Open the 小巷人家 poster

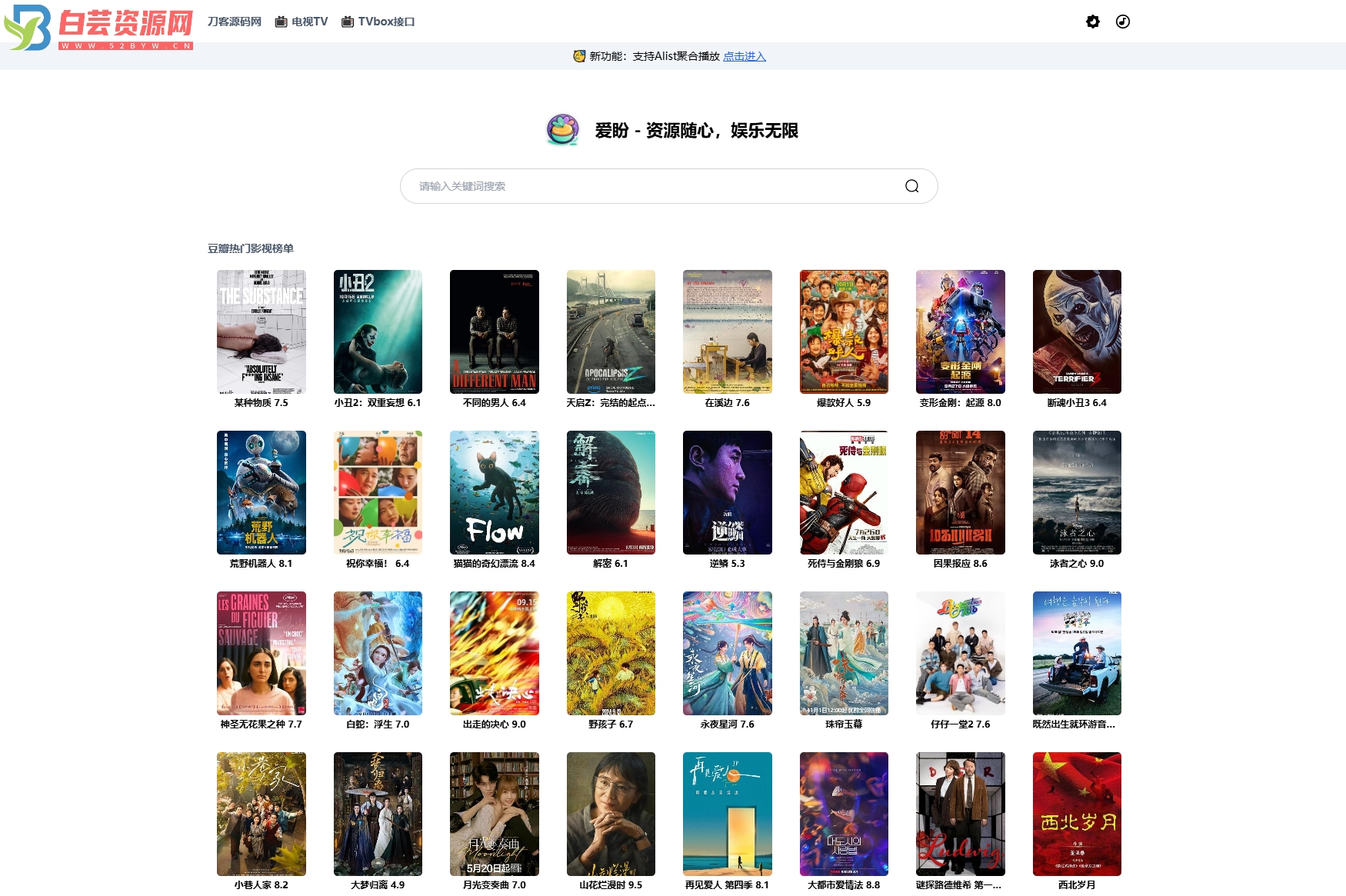pos(262,814)
